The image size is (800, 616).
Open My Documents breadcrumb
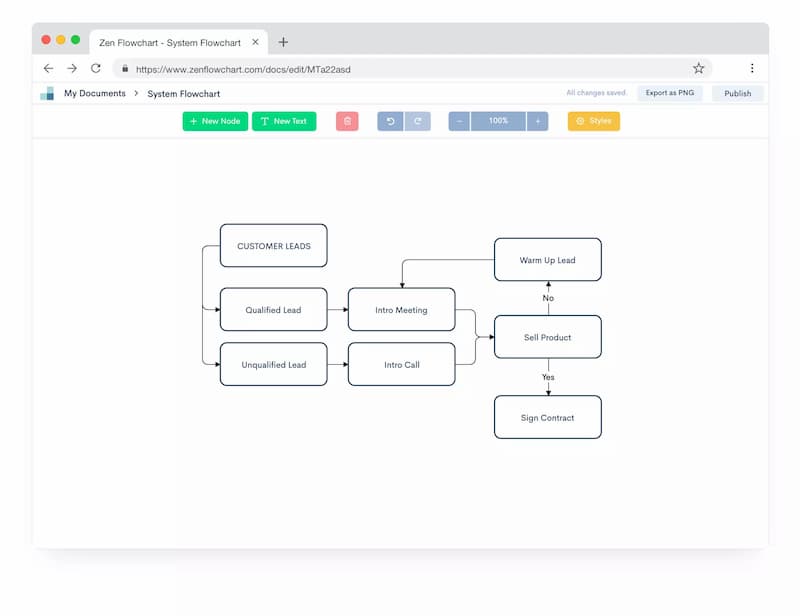click(95, 93)
